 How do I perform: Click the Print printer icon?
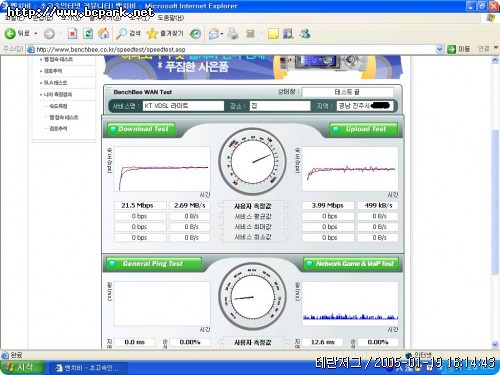(x=233, y=33)
